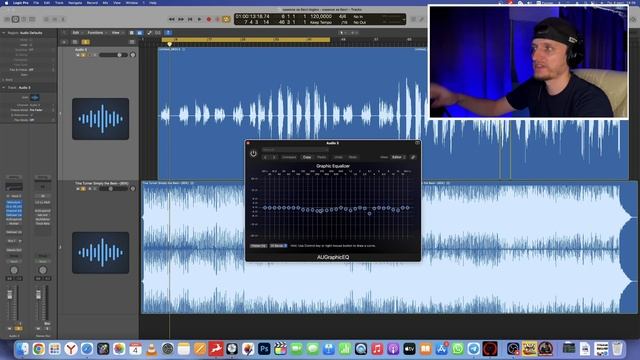The height and width of the screenshot is (360, 640).
Task: Open the Track menu in menu bar
Action: (59, 2)
